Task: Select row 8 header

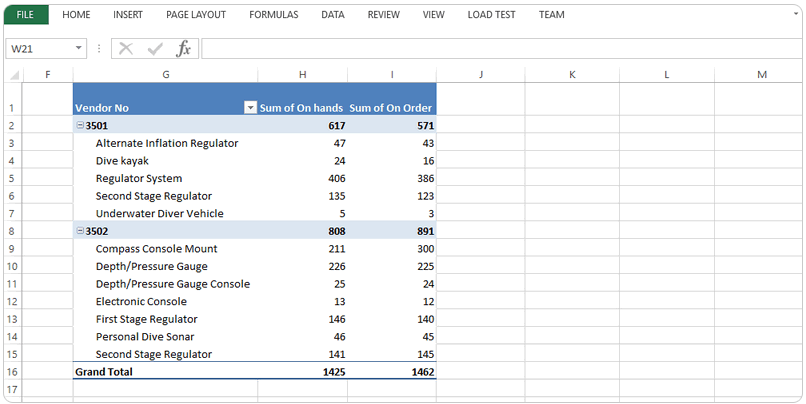Action: [13, 231]
